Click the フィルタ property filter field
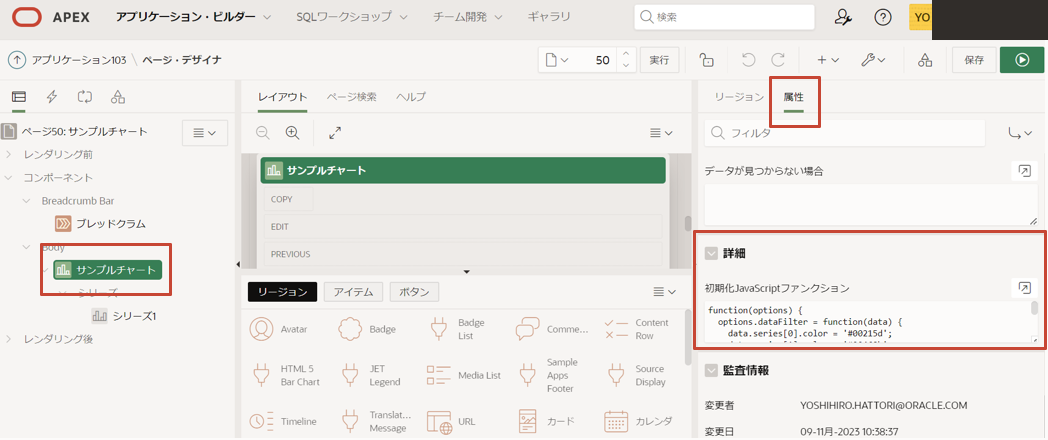 (845, 133)
